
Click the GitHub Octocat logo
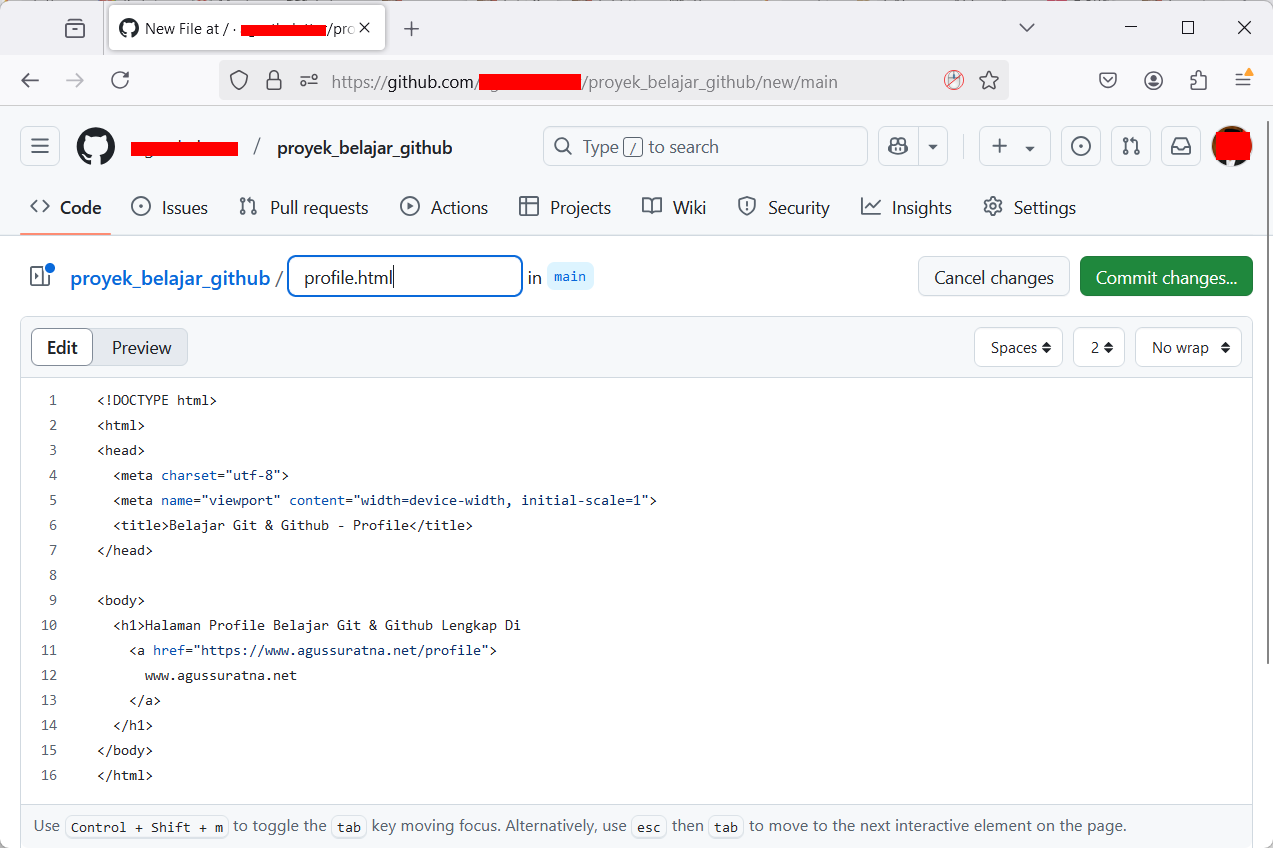96,147
